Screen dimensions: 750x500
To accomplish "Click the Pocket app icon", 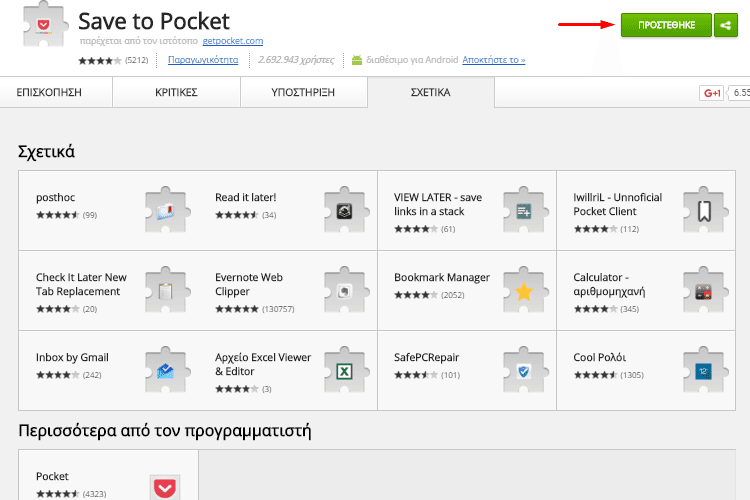I will pos(165,487).
